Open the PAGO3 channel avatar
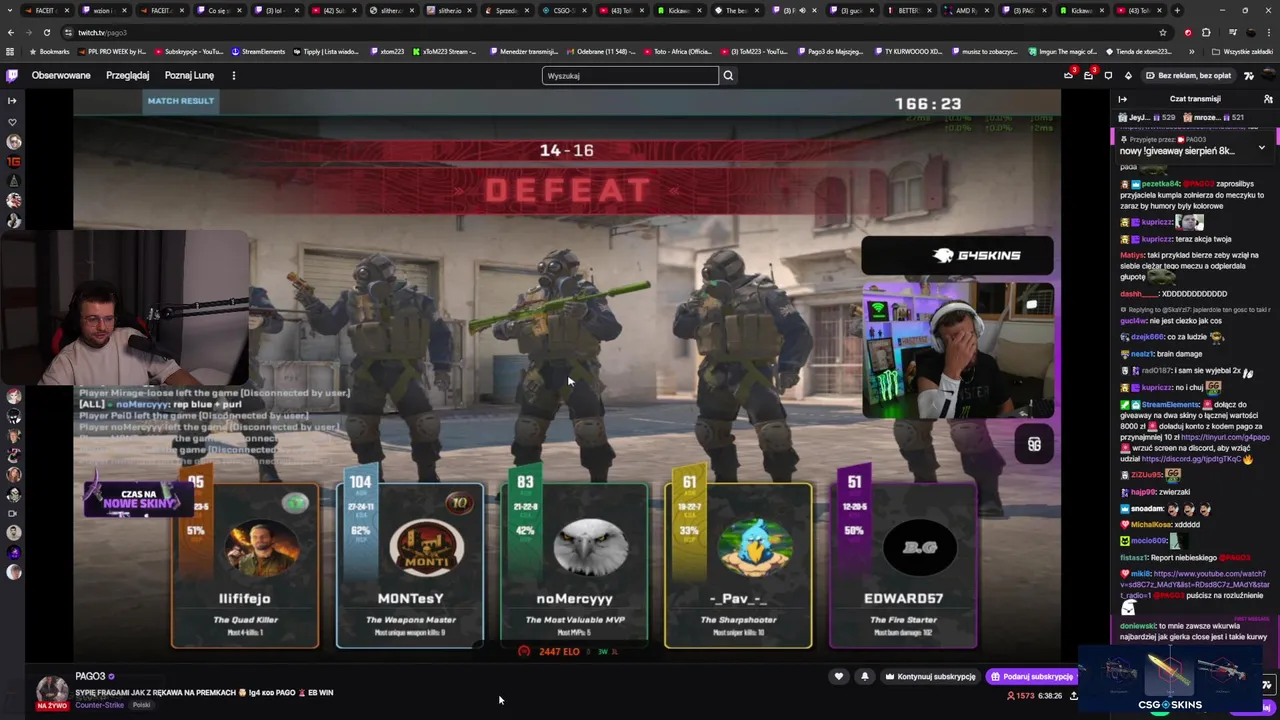Image resolution: width=1280 pixels, height=720 pixels. point(52,690)
